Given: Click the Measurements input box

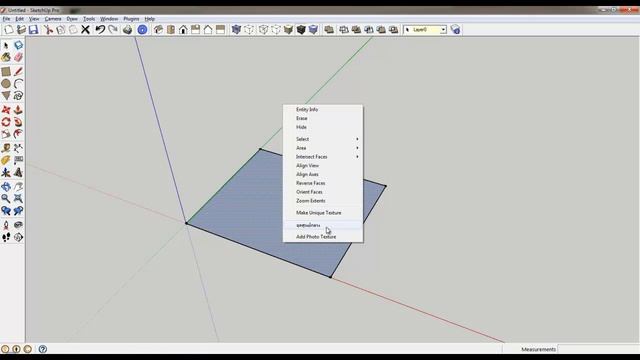Looking at the screenshot, I should click(598, 349).
